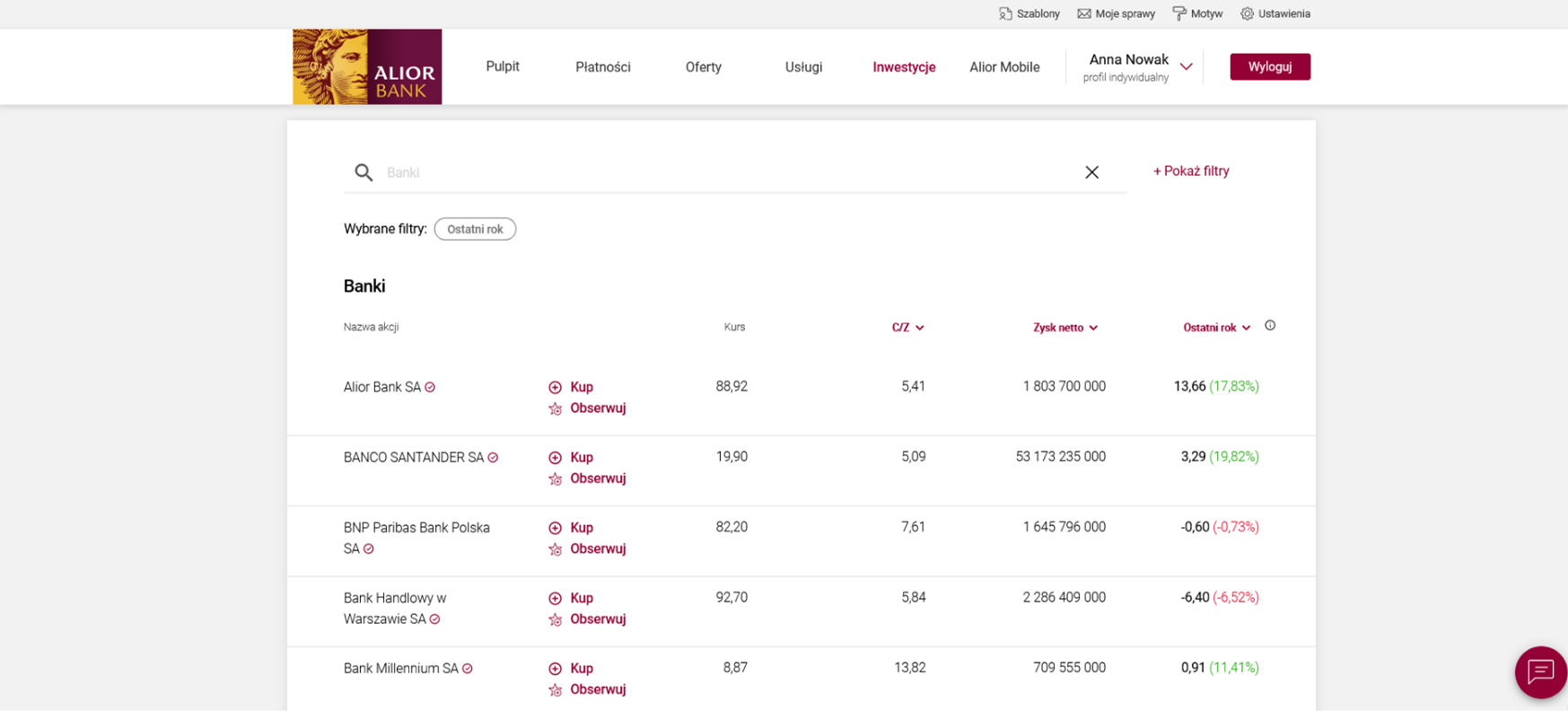Viewport: 1568px width, 711px height.
Task: Clear the search with X icon
Action: click(x=1091, y=172)
